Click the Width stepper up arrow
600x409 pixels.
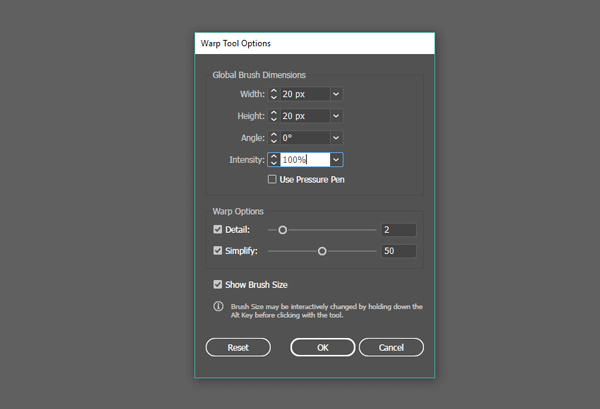[x=274, y=91]
